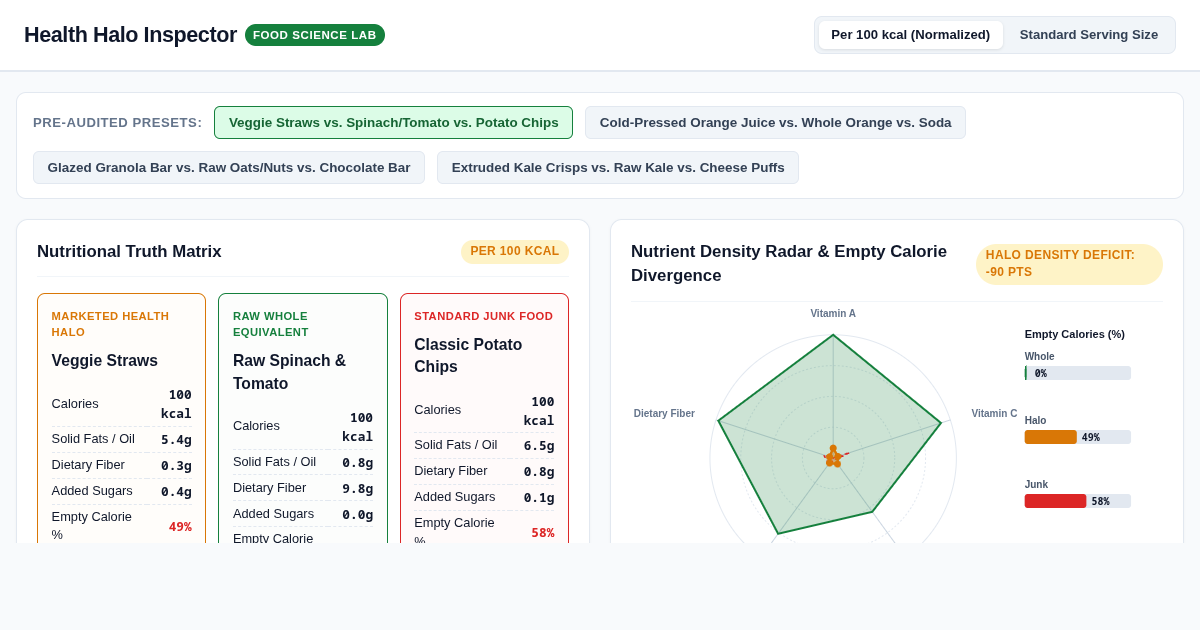Click the RAW WHOLE EQUIVALENT label
This screenshot has width=1200, height=630.
pos(271,324)
